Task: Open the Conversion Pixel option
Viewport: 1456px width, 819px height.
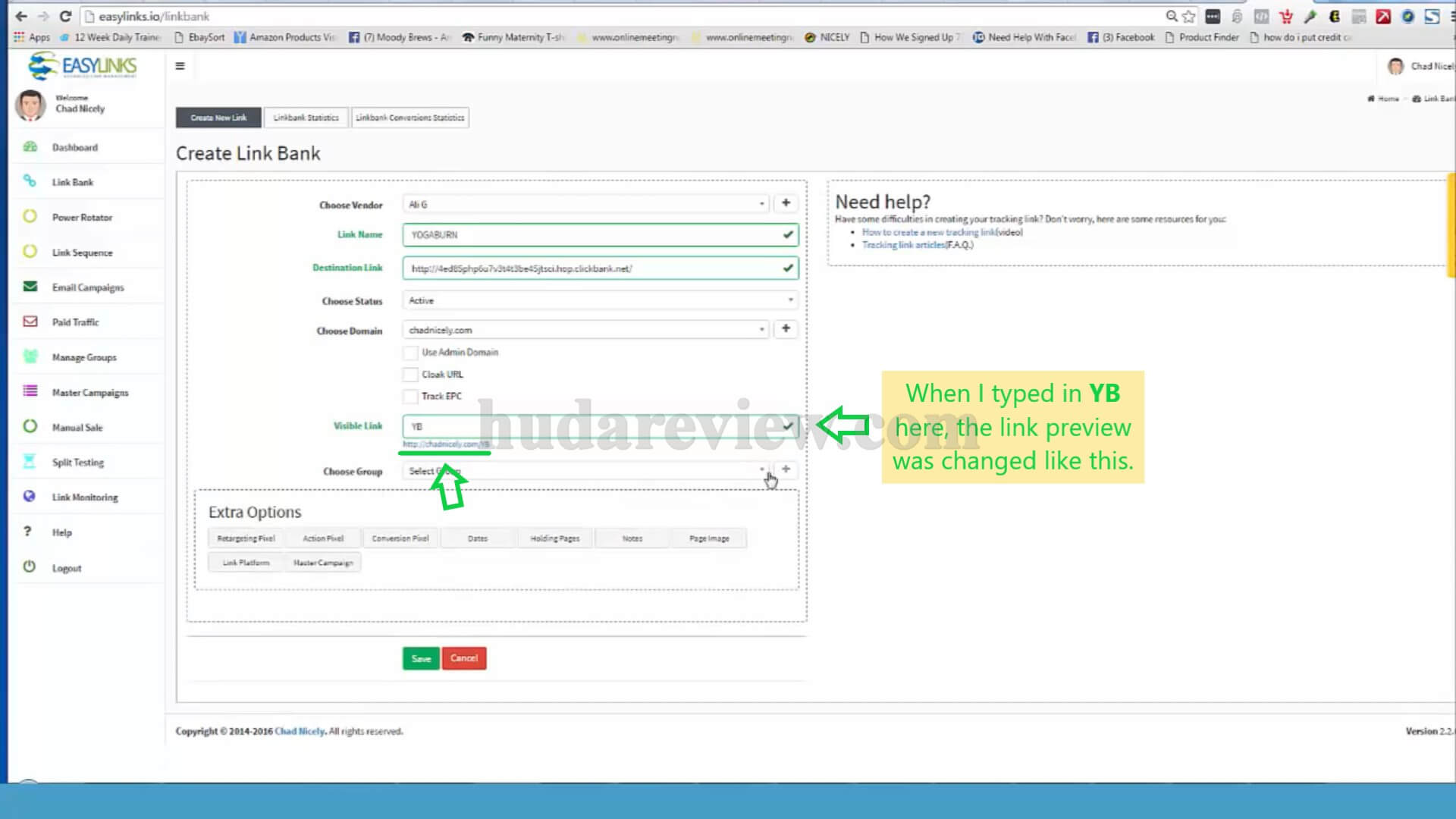Action: click(x=400, y=538)
